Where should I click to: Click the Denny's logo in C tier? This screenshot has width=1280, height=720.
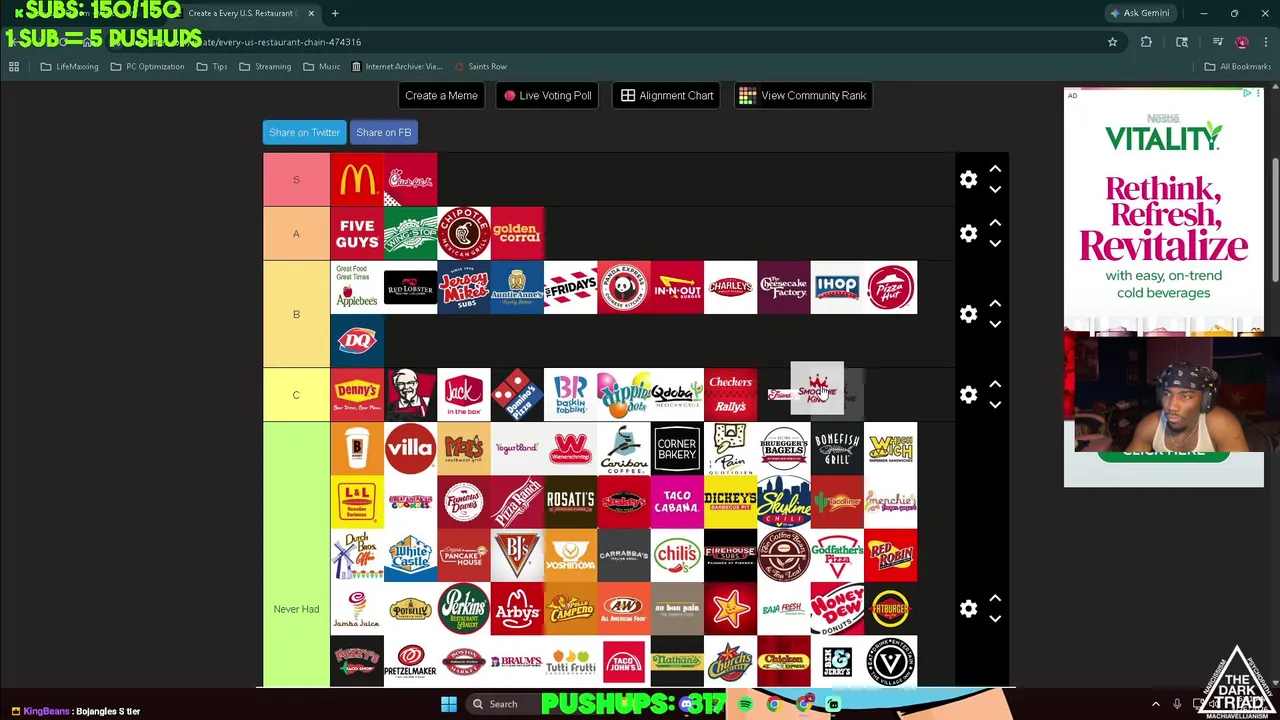(x=357, y=394)
